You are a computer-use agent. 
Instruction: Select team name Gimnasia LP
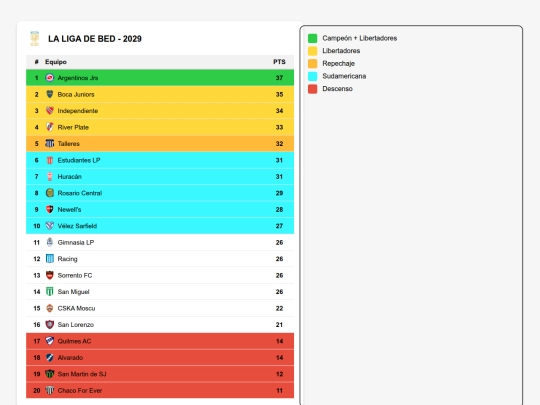[76, 242]
